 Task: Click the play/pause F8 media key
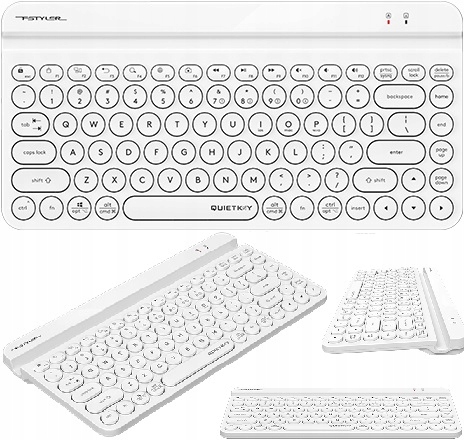click(246, 73)
